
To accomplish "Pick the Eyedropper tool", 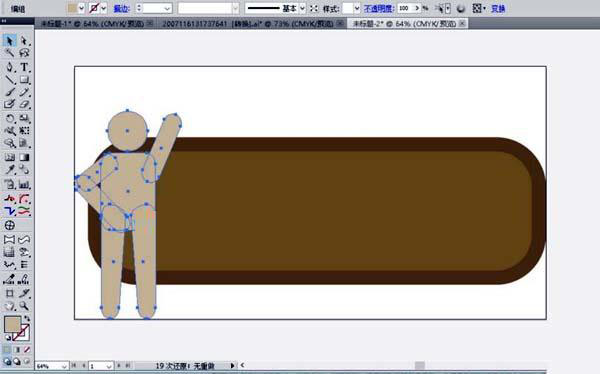I will tap(9, 170).
